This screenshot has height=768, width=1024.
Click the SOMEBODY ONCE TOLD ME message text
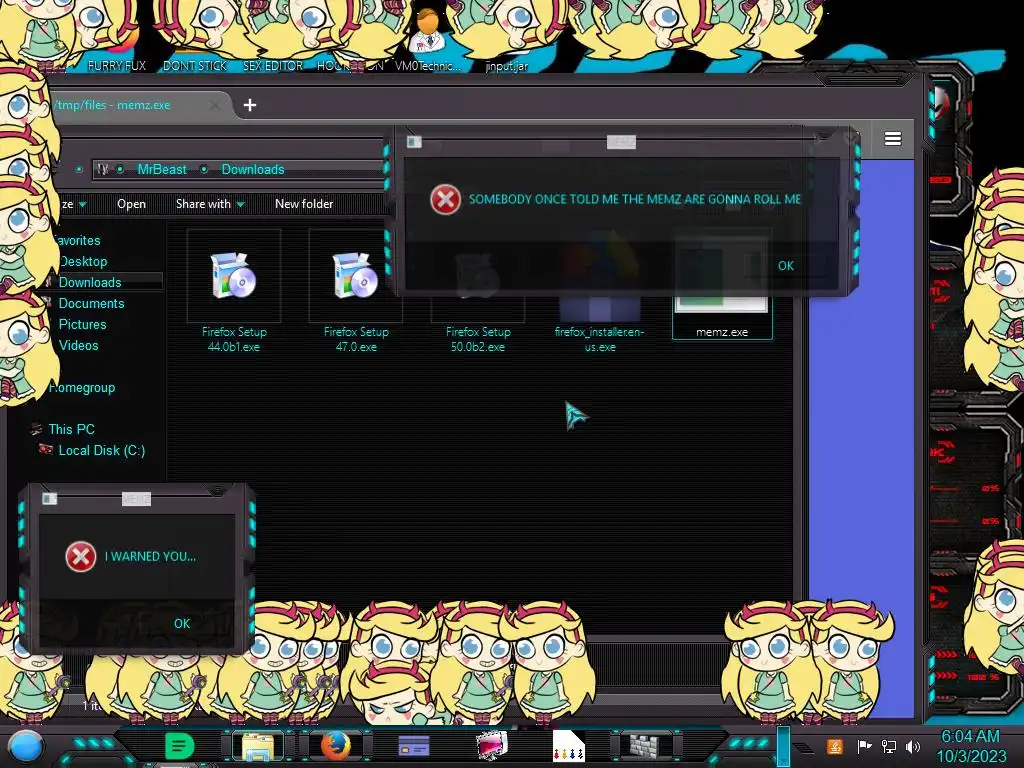point(635,199)
